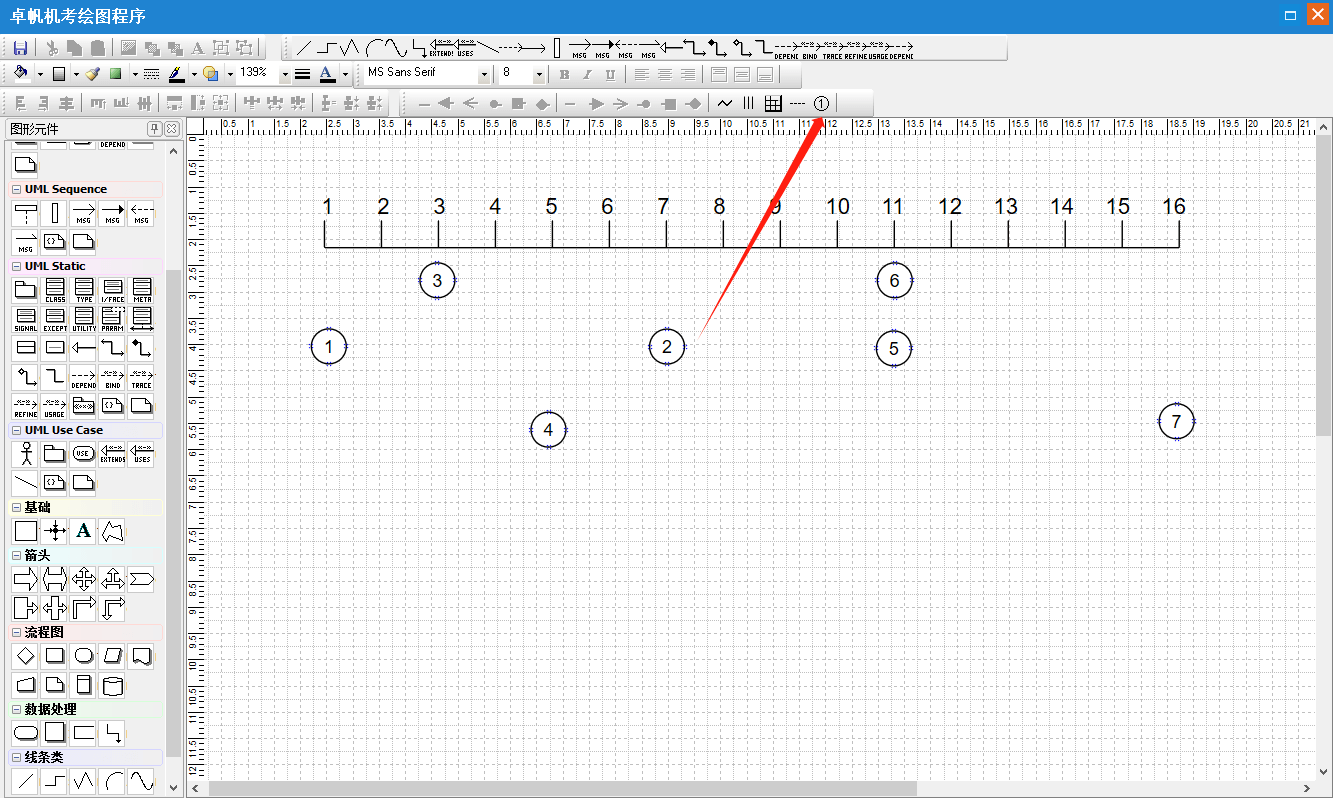
Task: Click the Save floppy disk icon
Action: pos(20,47)
